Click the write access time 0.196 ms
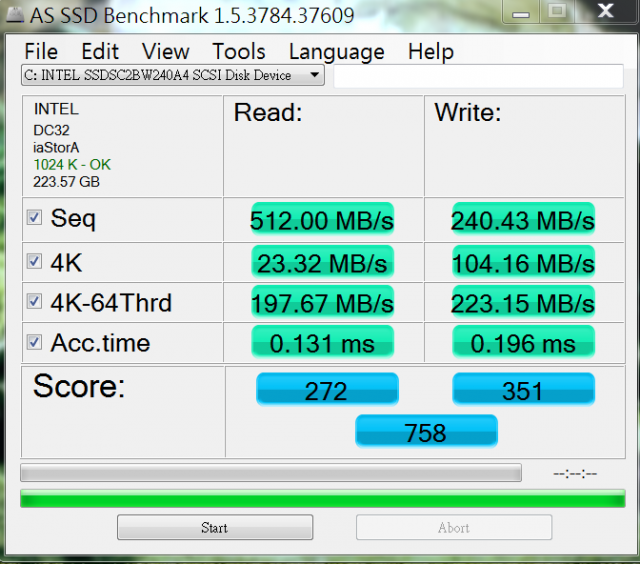 (523, 342)
